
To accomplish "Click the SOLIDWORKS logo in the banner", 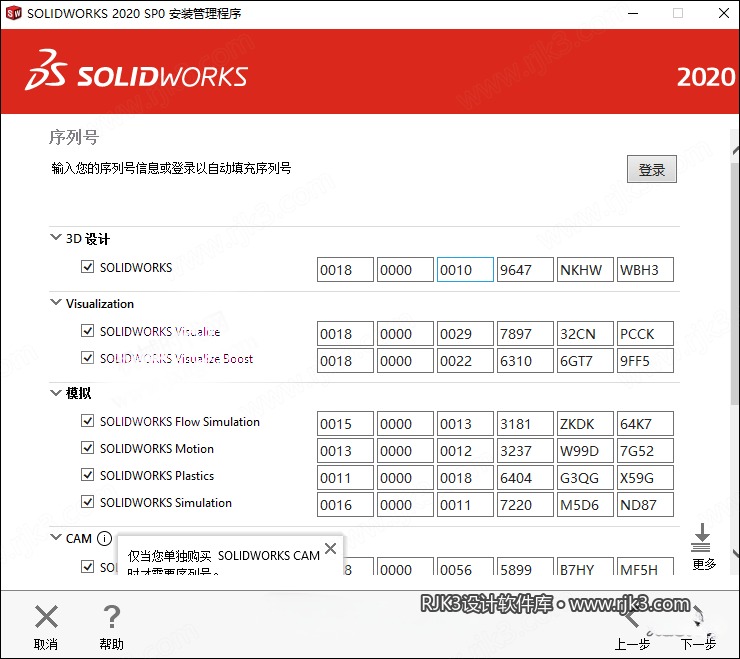I will [136, 71].
